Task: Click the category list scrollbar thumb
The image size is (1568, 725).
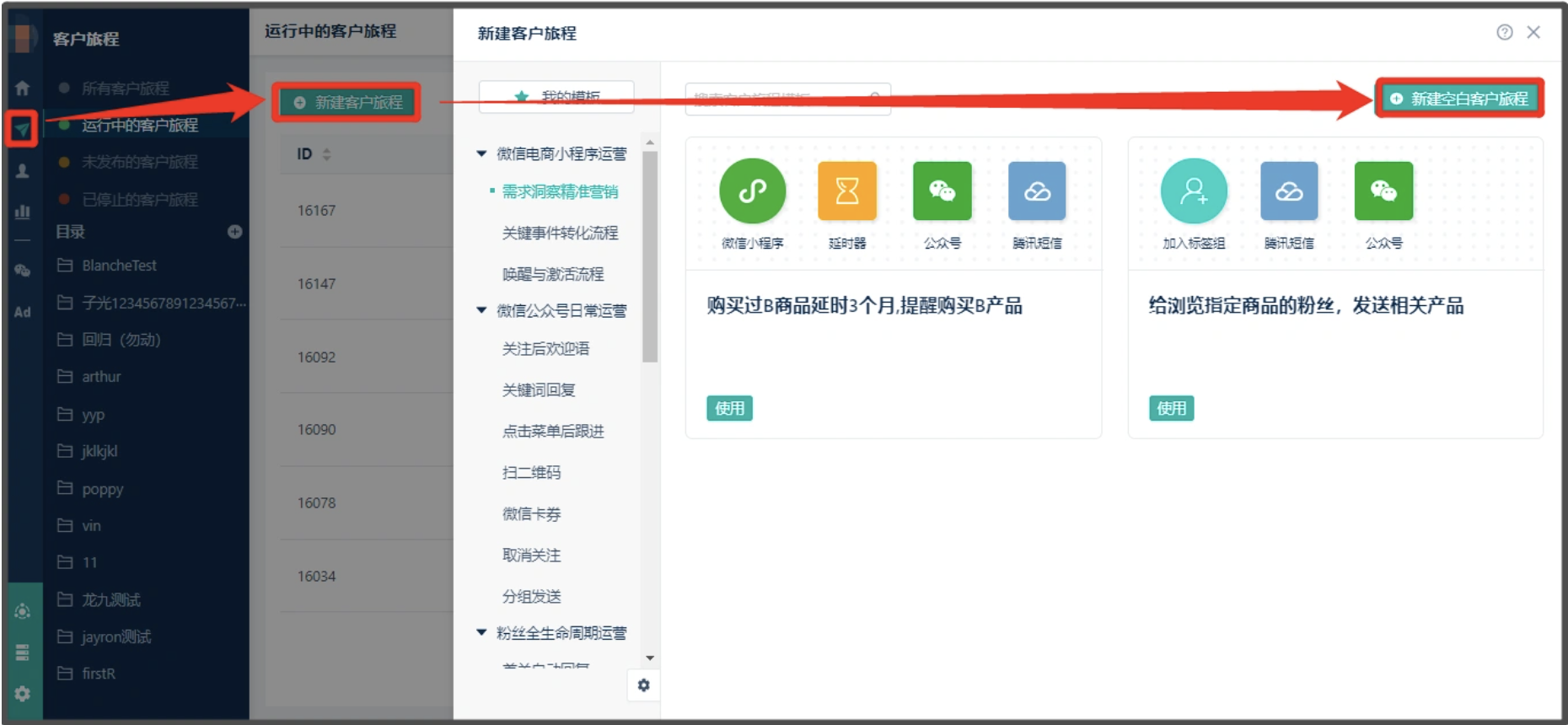Action: pos(649,257)
